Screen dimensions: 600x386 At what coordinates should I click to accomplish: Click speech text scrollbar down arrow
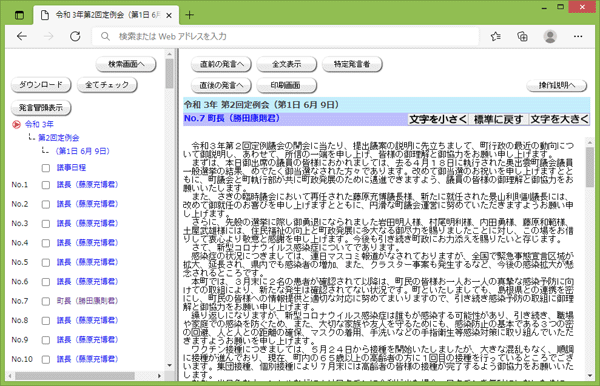590,376
